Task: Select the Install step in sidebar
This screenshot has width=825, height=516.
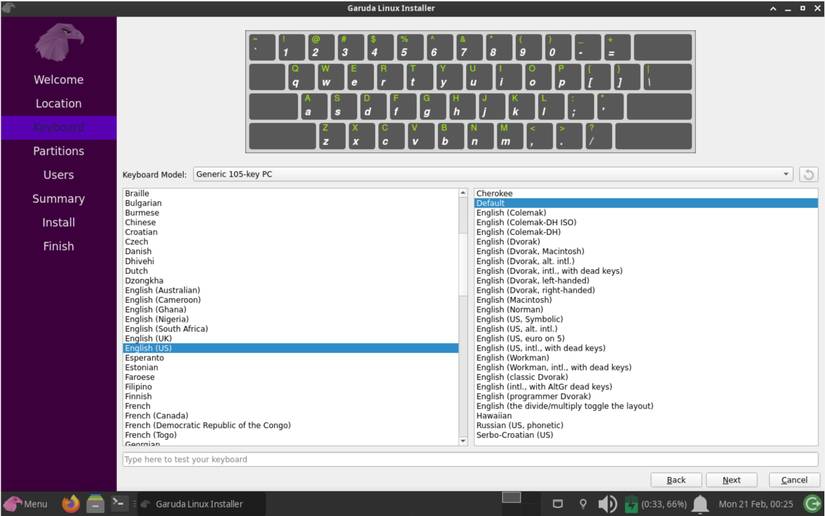Action: (x=58, y=222)
